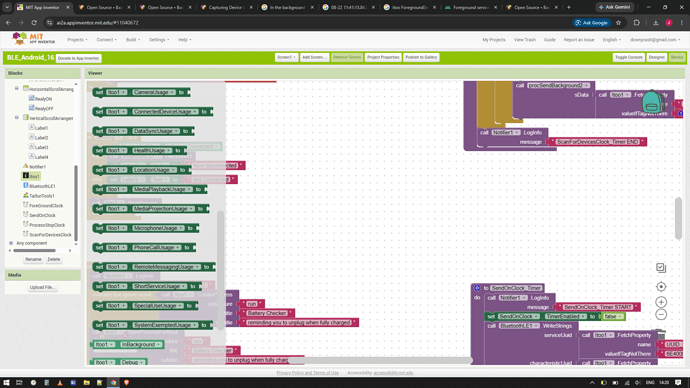Open the Screen1 dropdown
This screenshot has width=690, height=388.
coord(286,57)
